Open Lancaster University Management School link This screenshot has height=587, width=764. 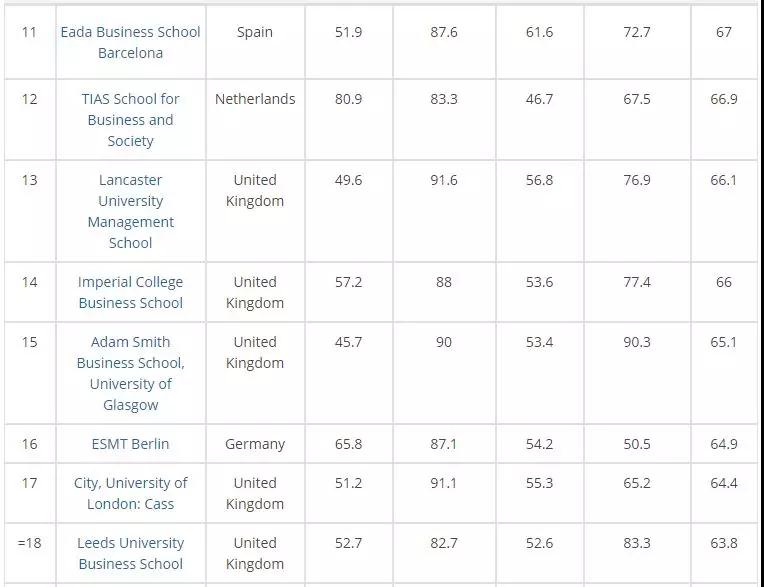pos(130,211)
